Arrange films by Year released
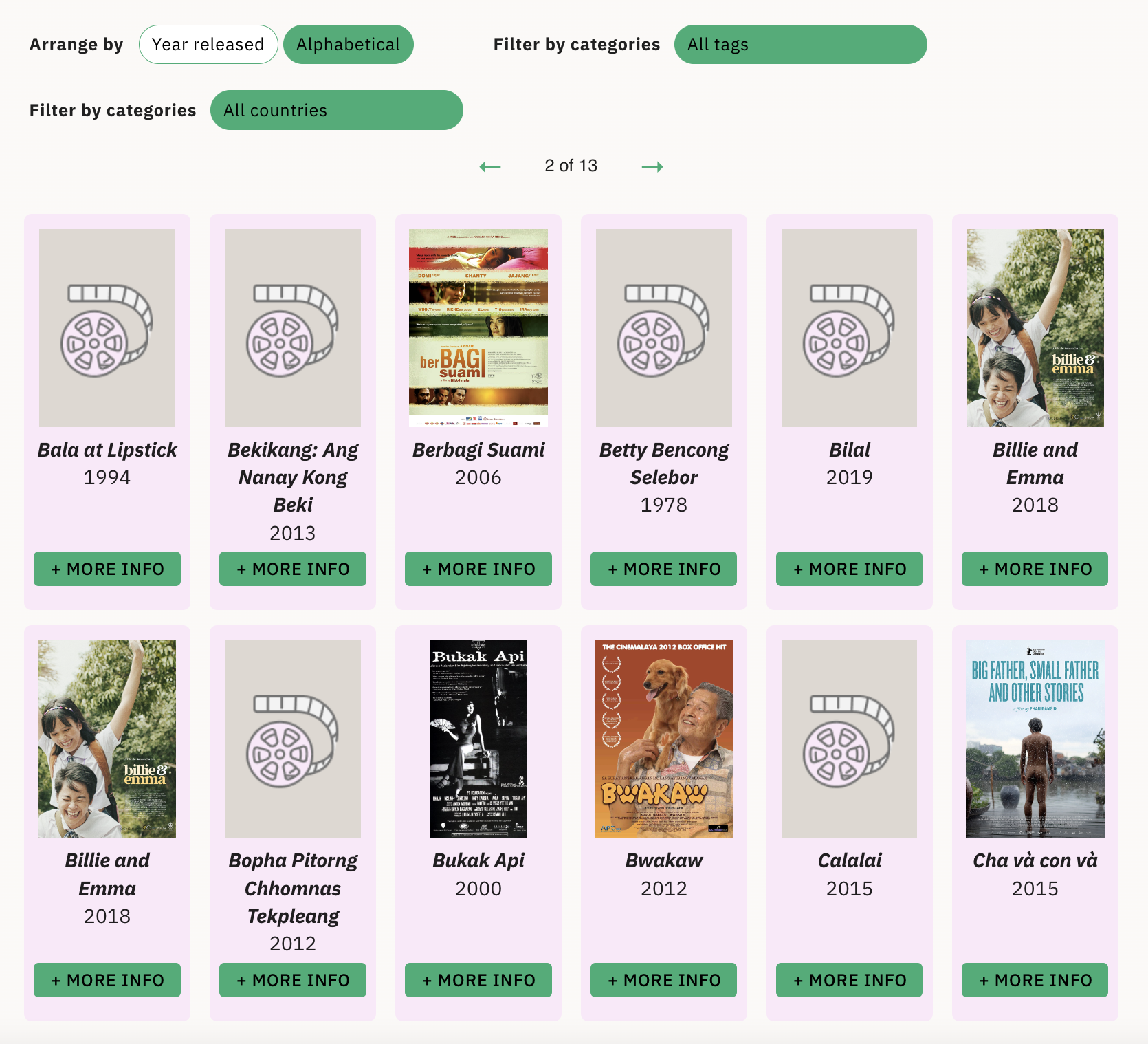1148x1044 pixels. [208, 45]
